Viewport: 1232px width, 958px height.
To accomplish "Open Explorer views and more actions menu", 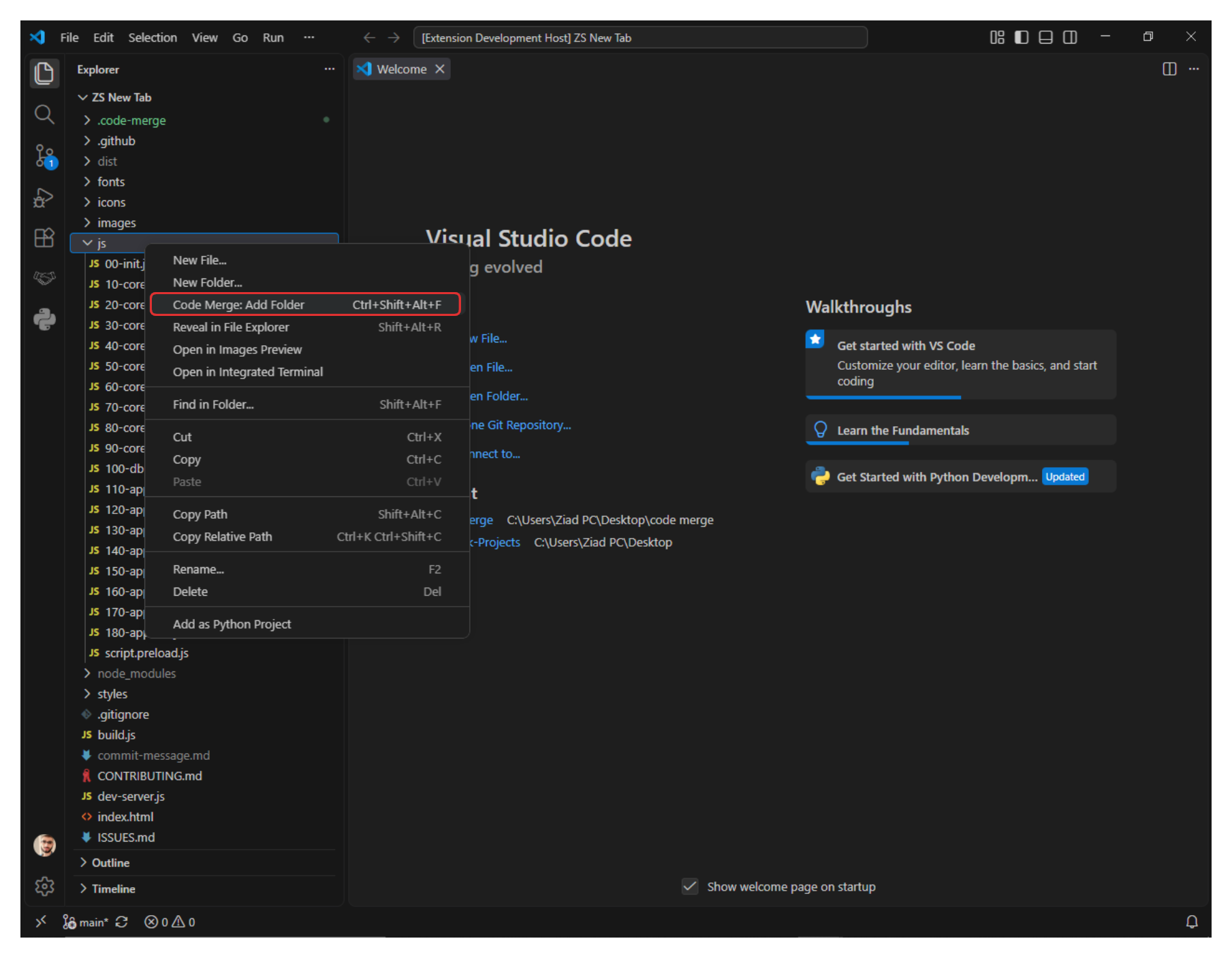I will pyautogui.click(x=330, y=69).
